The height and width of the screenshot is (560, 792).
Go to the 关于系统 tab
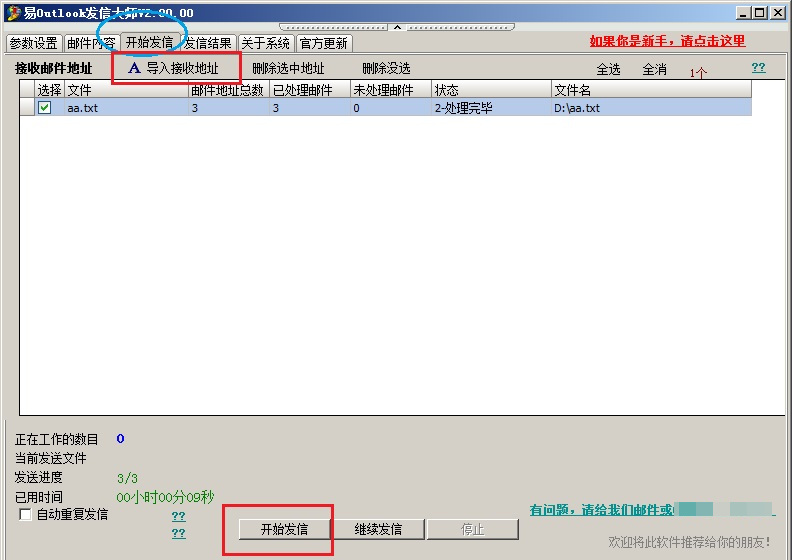(x=266, y=43)
